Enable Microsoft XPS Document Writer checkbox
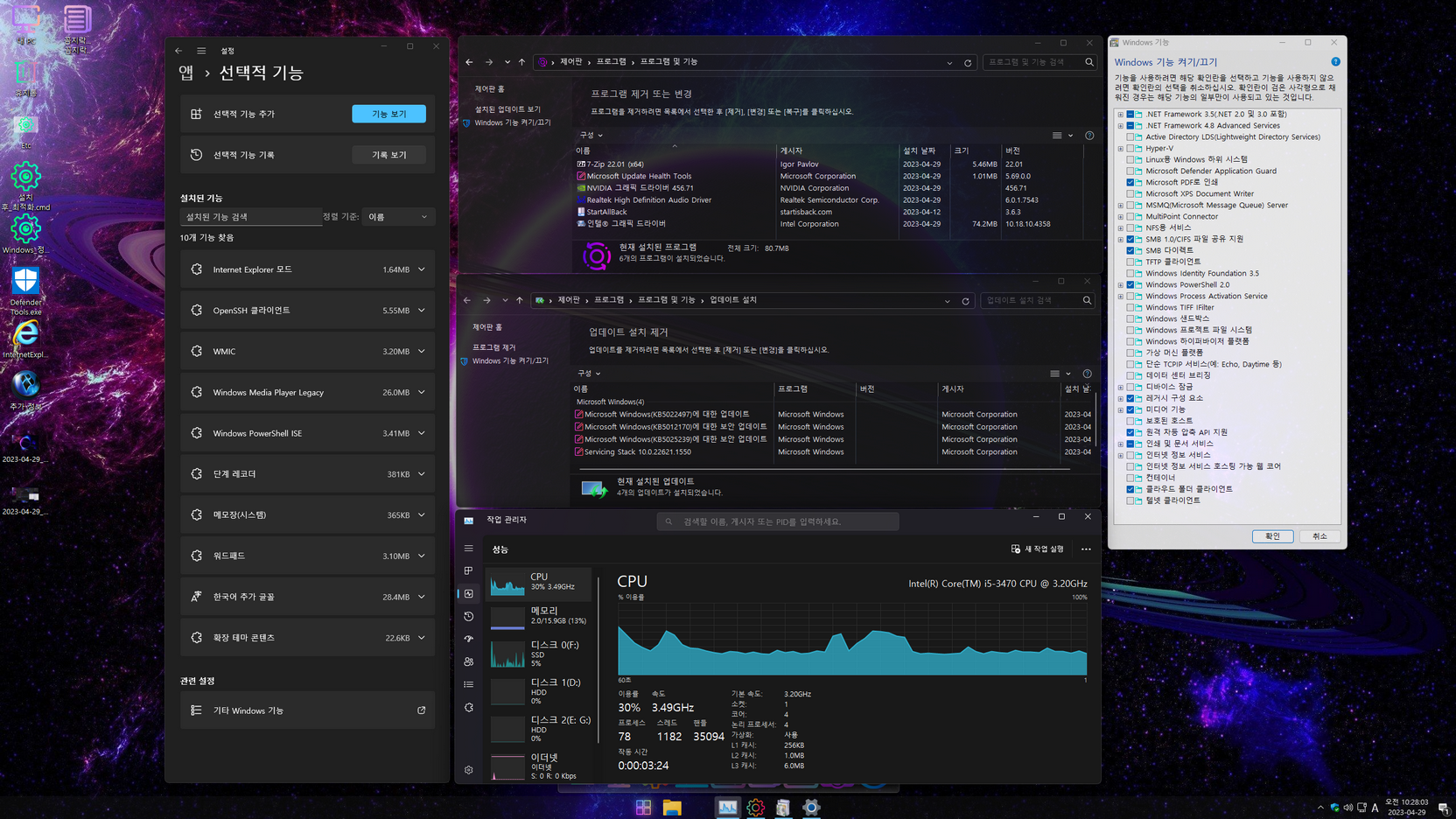This screenshot has height=819, width=1456. click(x=1130, y=194)
